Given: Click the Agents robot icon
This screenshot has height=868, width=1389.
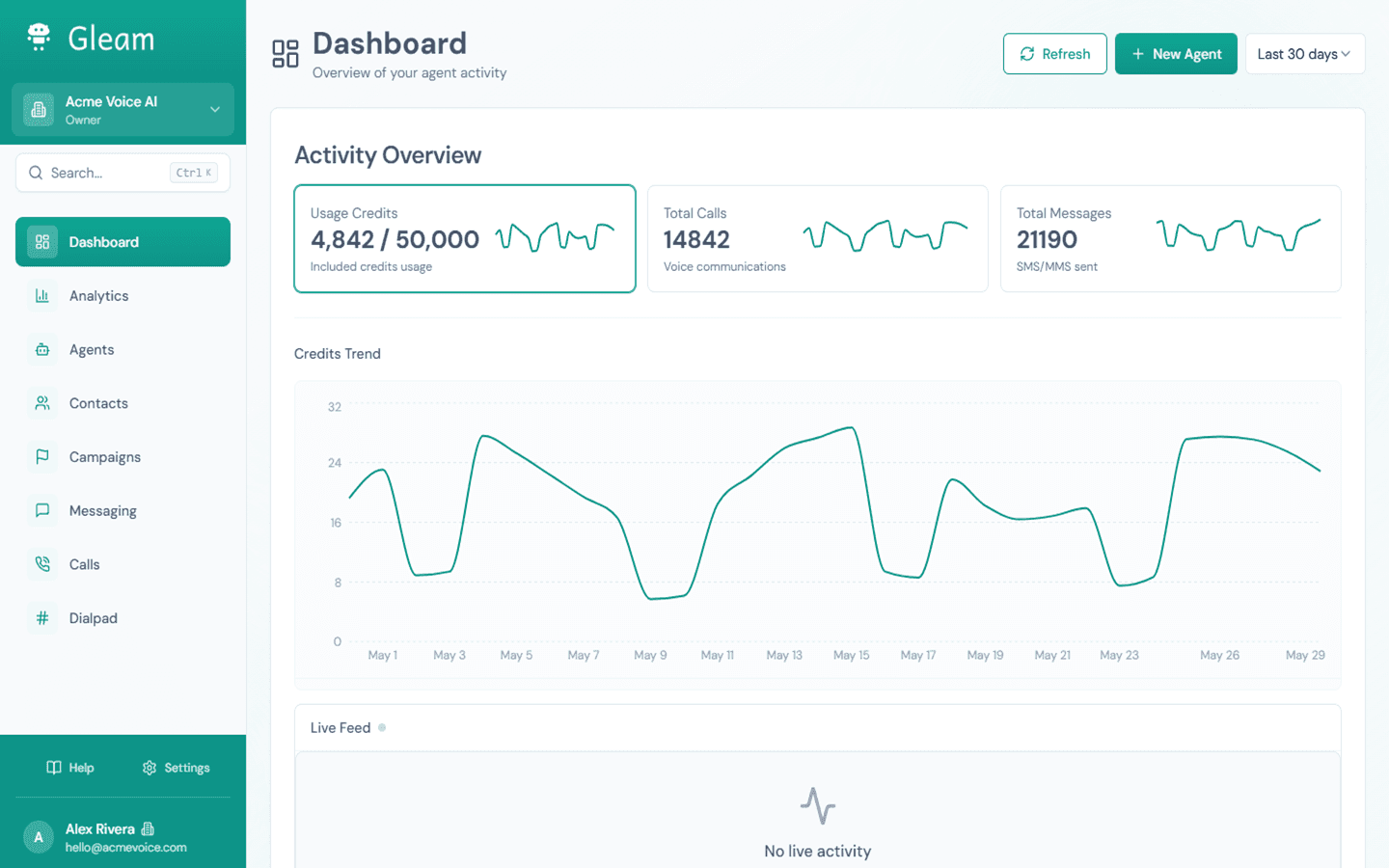Looking at the screenshot, I should tap(42, 350).
